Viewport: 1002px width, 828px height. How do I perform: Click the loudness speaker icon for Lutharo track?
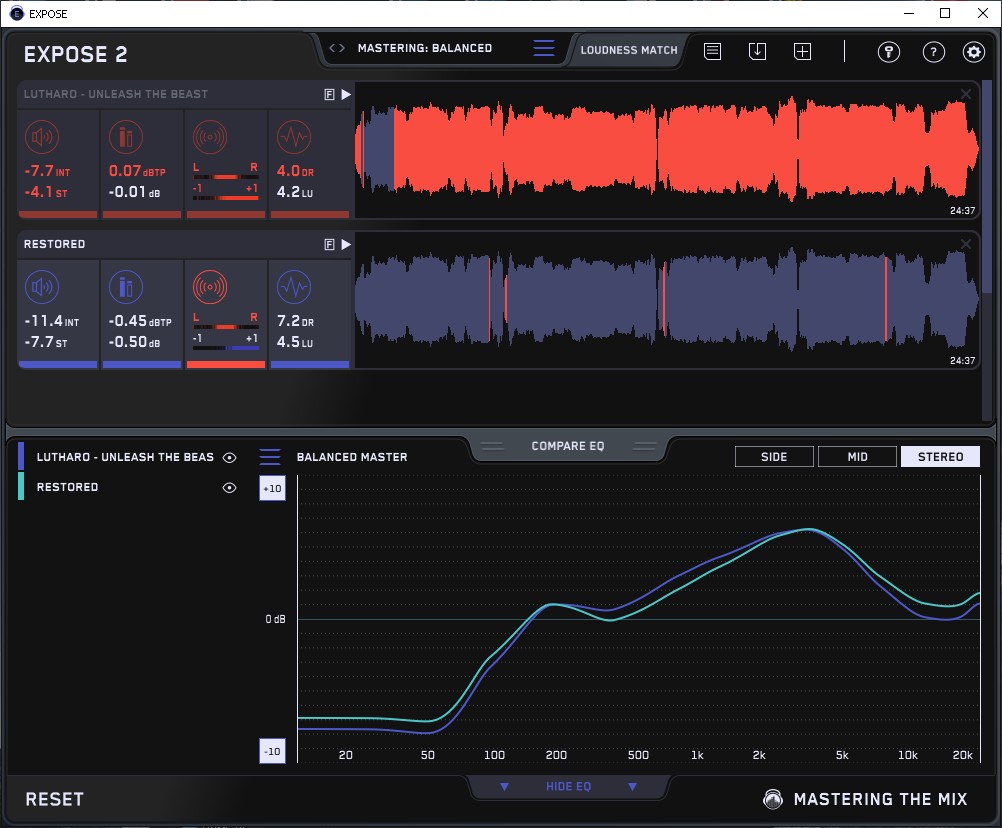[41, 137]
